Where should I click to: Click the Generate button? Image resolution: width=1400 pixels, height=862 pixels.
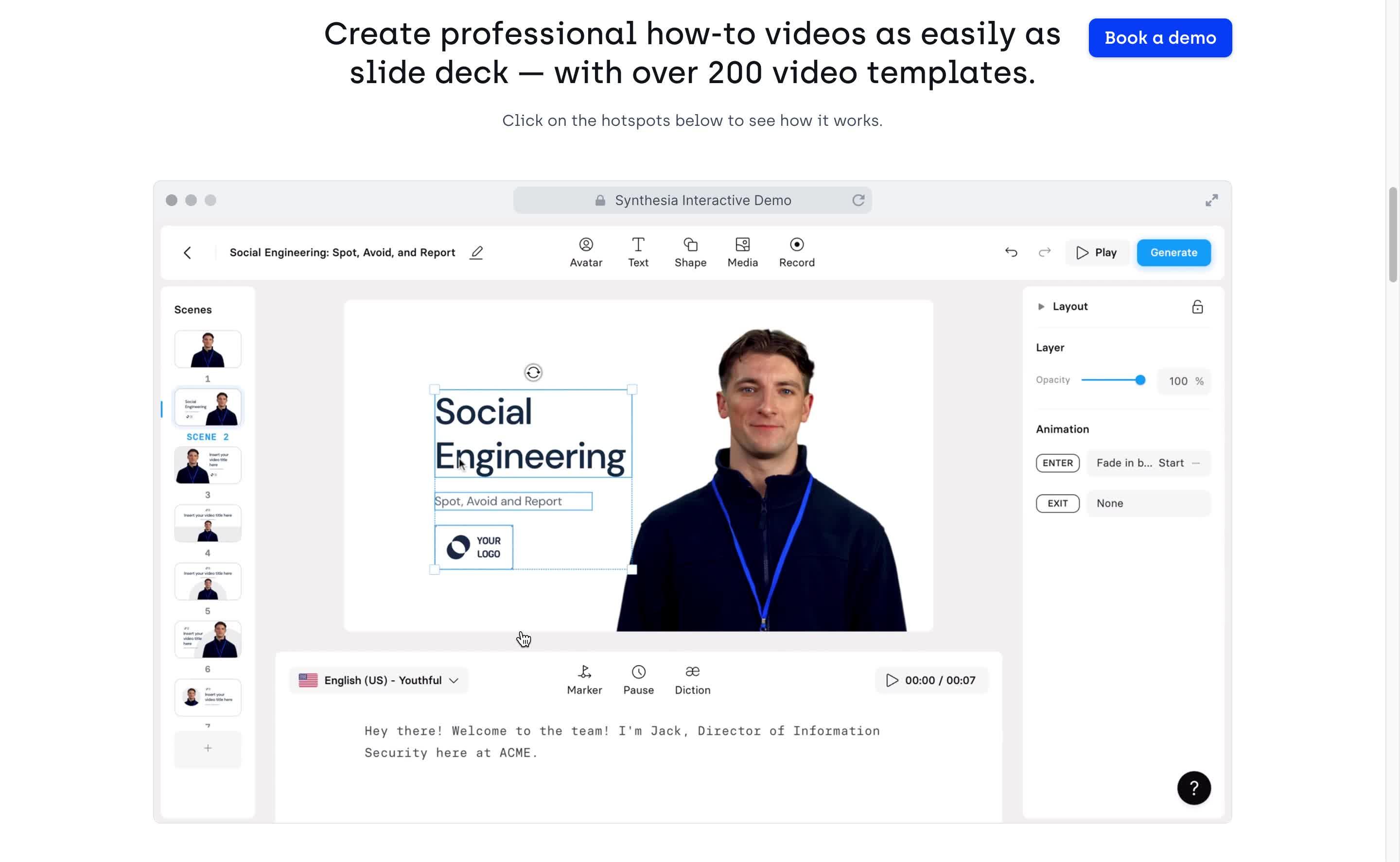point(1173,253)
